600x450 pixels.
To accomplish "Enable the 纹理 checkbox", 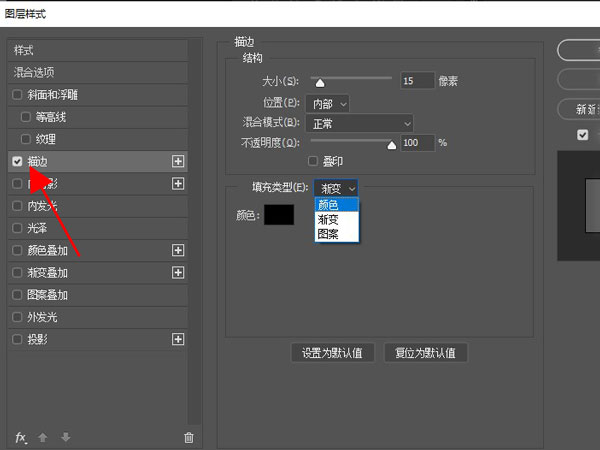I will pyautogui.click(x=25, y=139).
